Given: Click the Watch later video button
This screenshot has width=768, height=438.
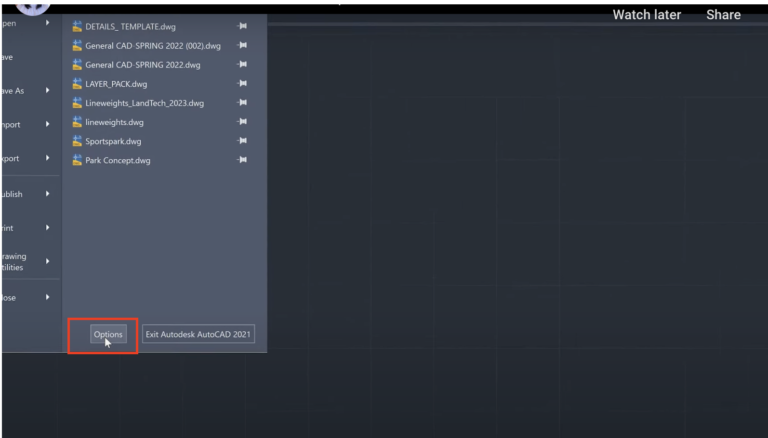Looking at the screenshot, I should 646,15.
